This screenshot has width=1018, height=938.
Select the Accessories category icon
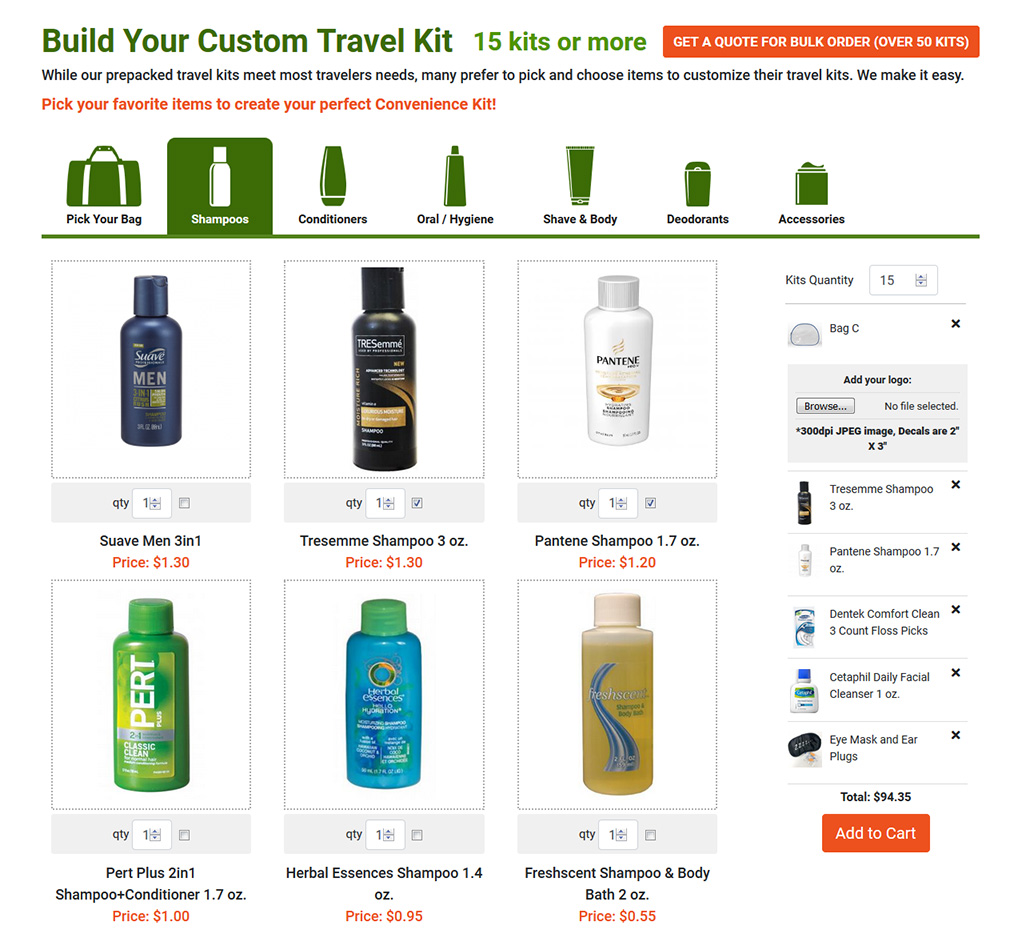pos(812,183)
